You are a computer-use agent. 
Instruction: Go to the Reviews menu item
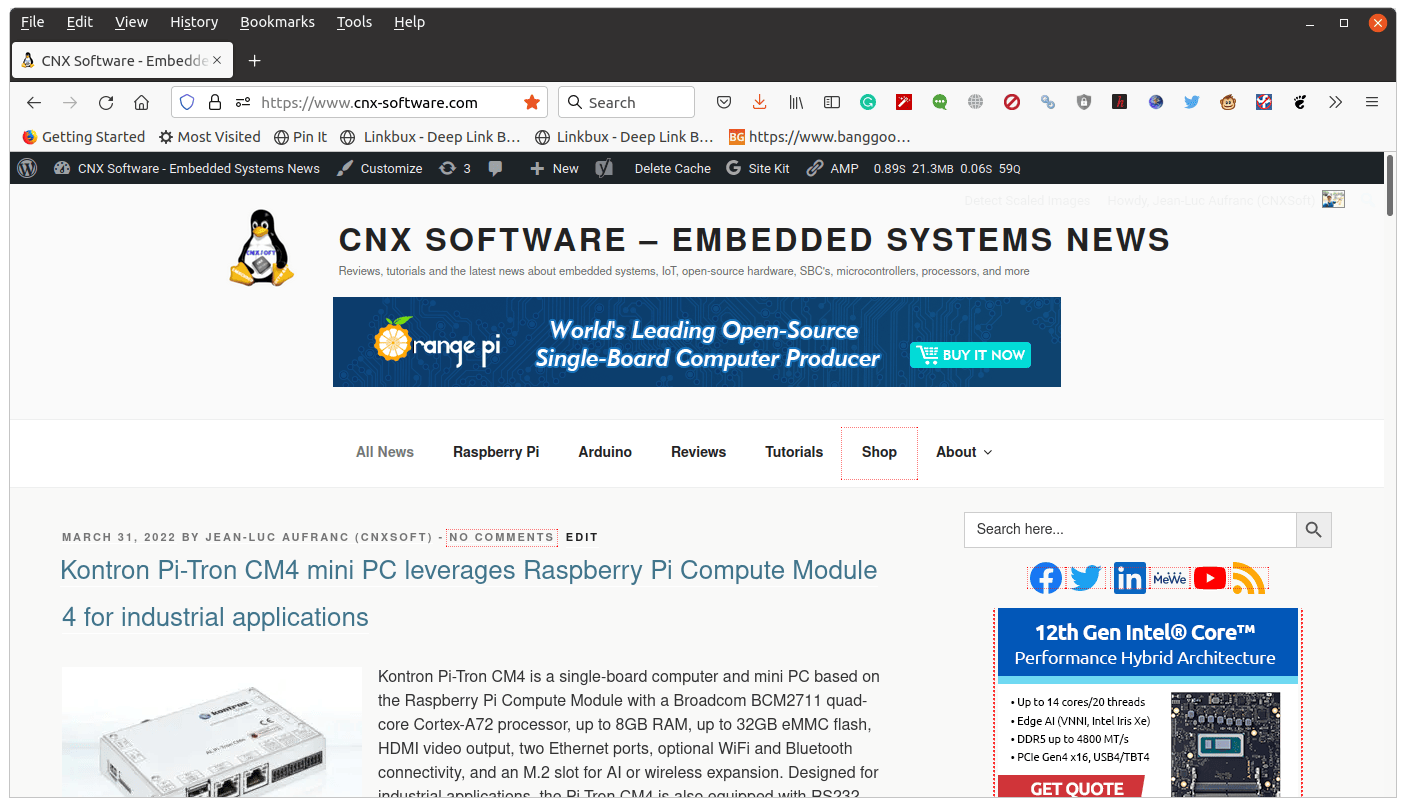698,452
